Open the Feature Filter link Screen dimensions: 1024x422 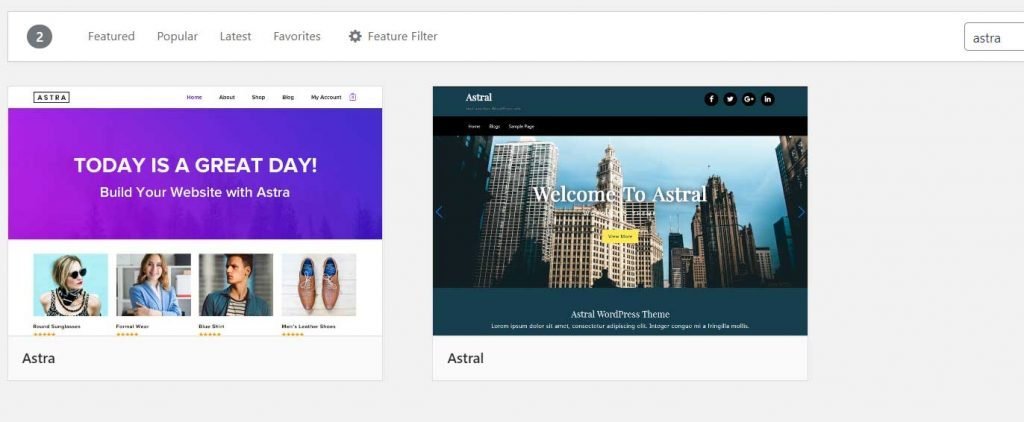coord(393,37)
